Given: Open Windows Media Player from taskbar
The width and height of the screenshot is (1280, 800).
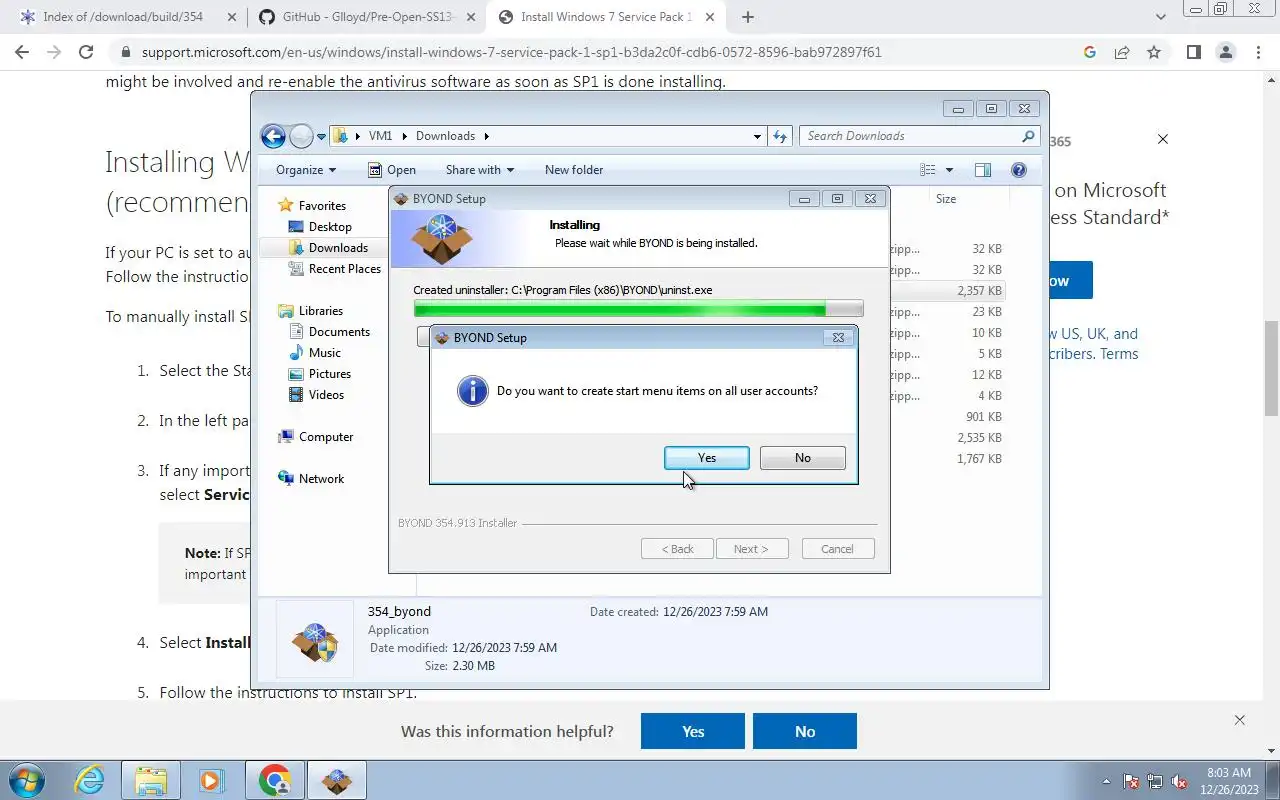Looking at the screenshot, I should [211, 780].
